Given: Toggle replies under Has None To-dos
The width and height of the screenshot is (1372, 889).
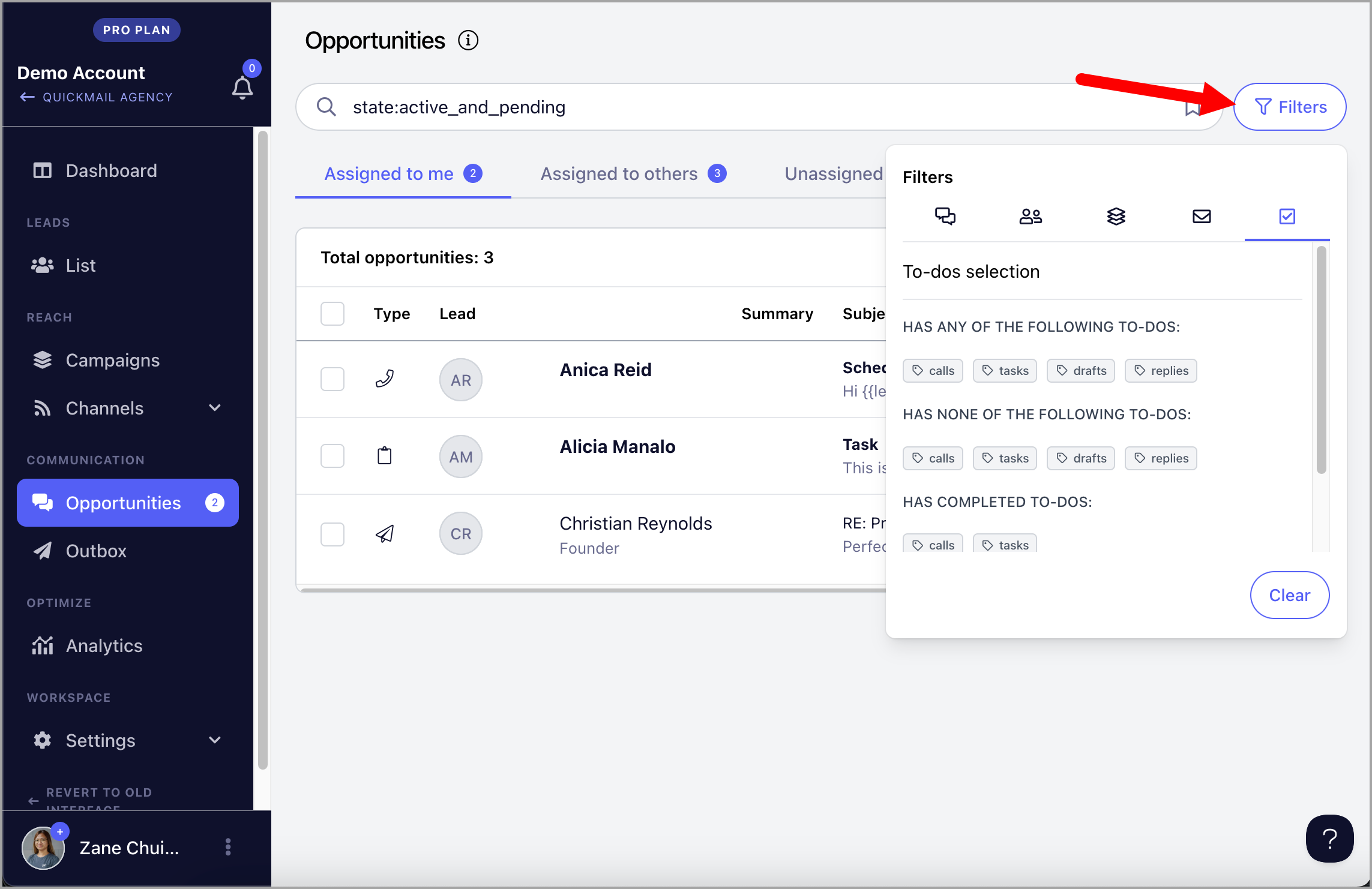Looking at the screenshot, I should (1161, 458).
